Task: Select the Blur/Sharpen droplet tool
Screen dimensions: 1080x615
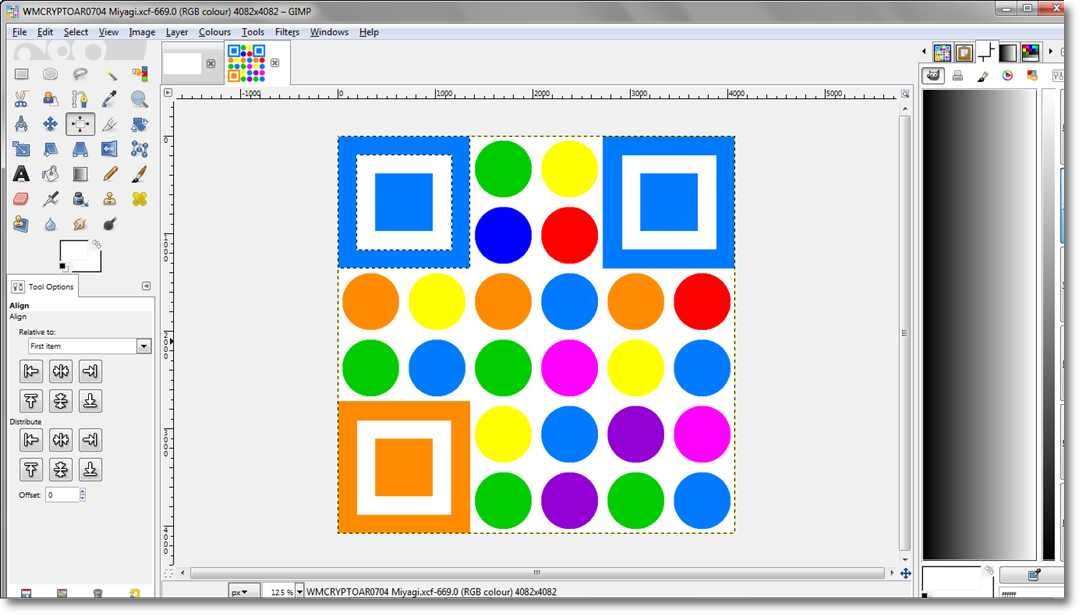Action: coord(50,224)
